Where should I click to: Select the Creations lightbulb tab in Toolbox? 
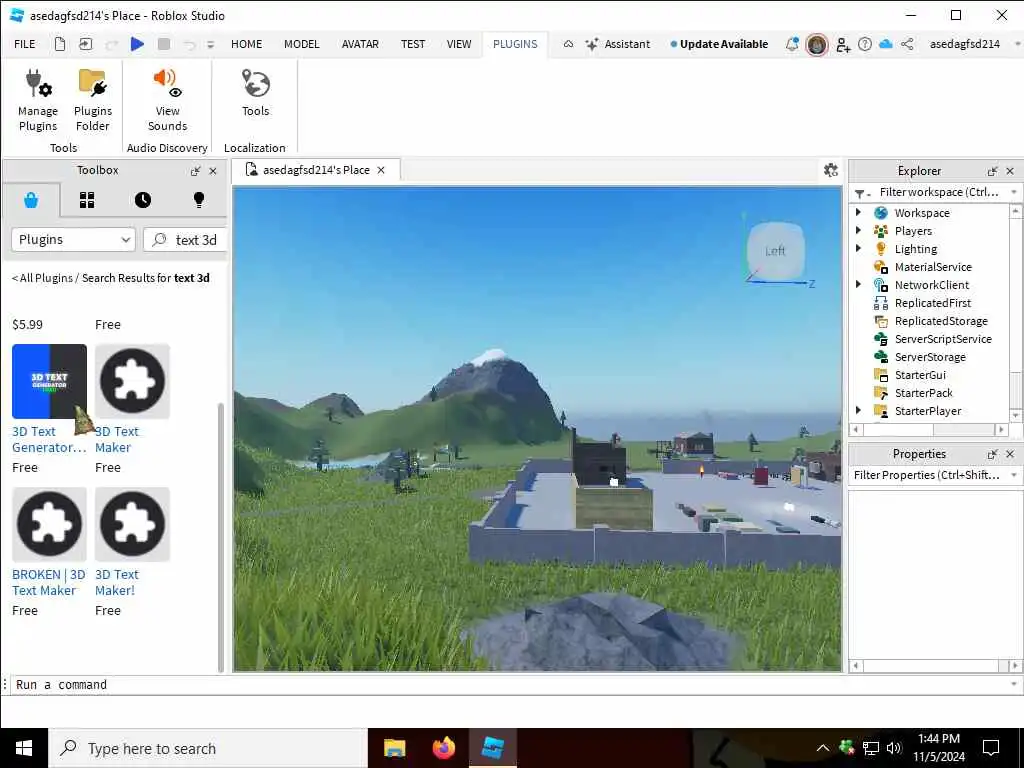coord(199,200)
